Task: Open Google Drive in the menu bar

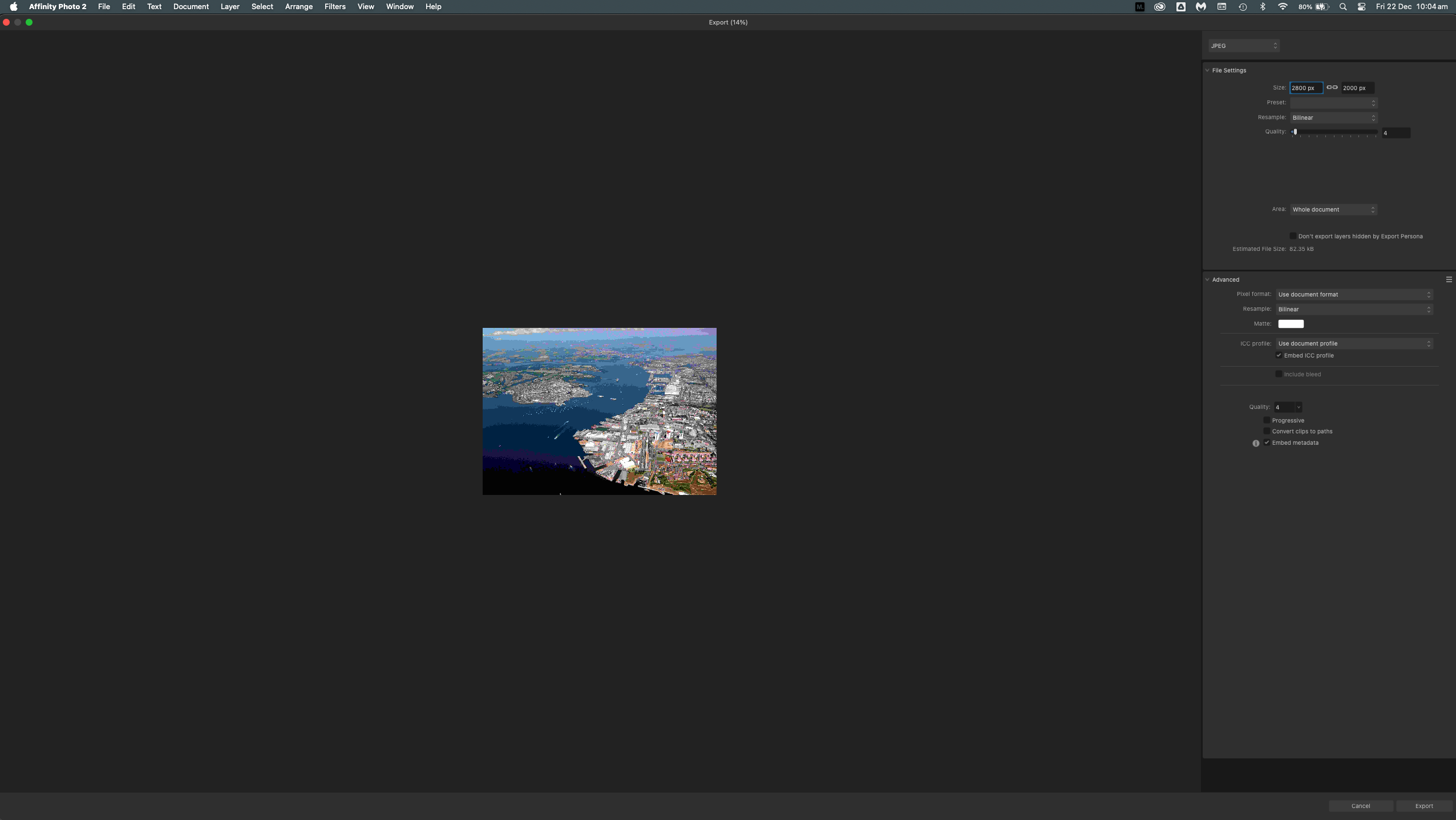Action: point(1180,7)
